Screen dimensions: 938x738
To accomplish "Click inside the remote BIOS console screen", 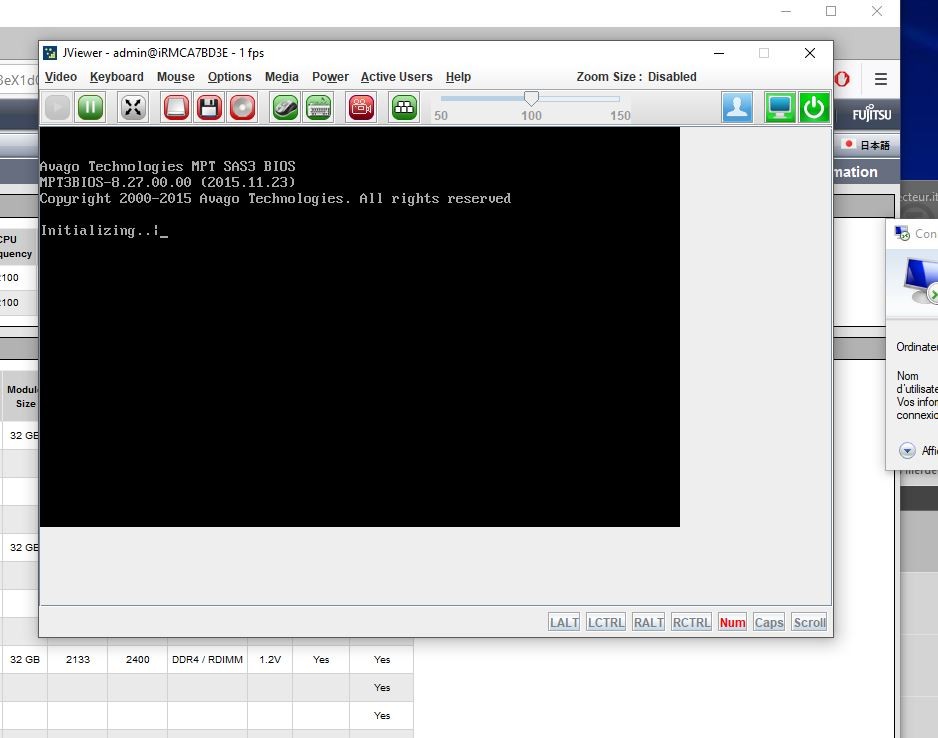I will pos(360,350).
